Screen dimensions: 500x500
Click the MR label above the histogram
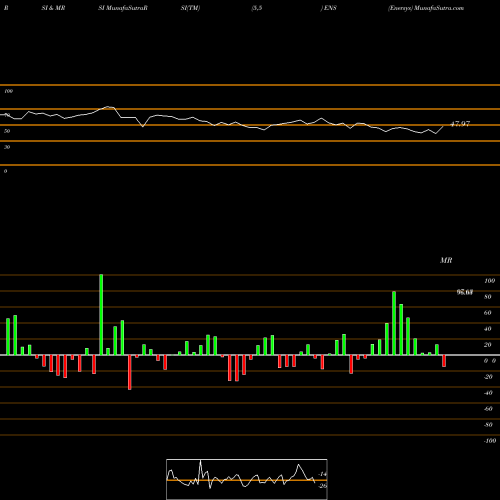[x=446, y=260]
